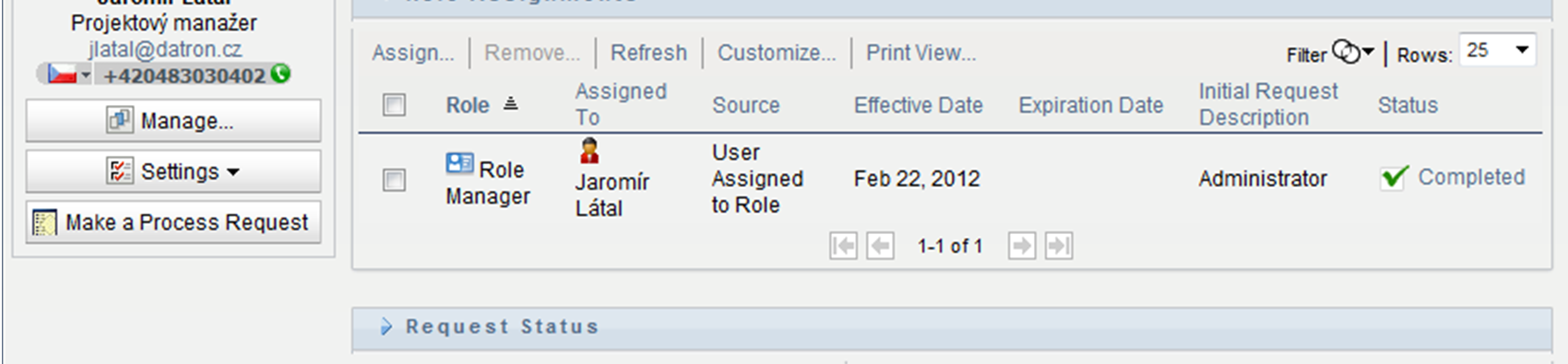Click Assign... in the toolbar
The height and width of the screenshot is (364, 1568).
pyautogui.click(x=413, y=53)
